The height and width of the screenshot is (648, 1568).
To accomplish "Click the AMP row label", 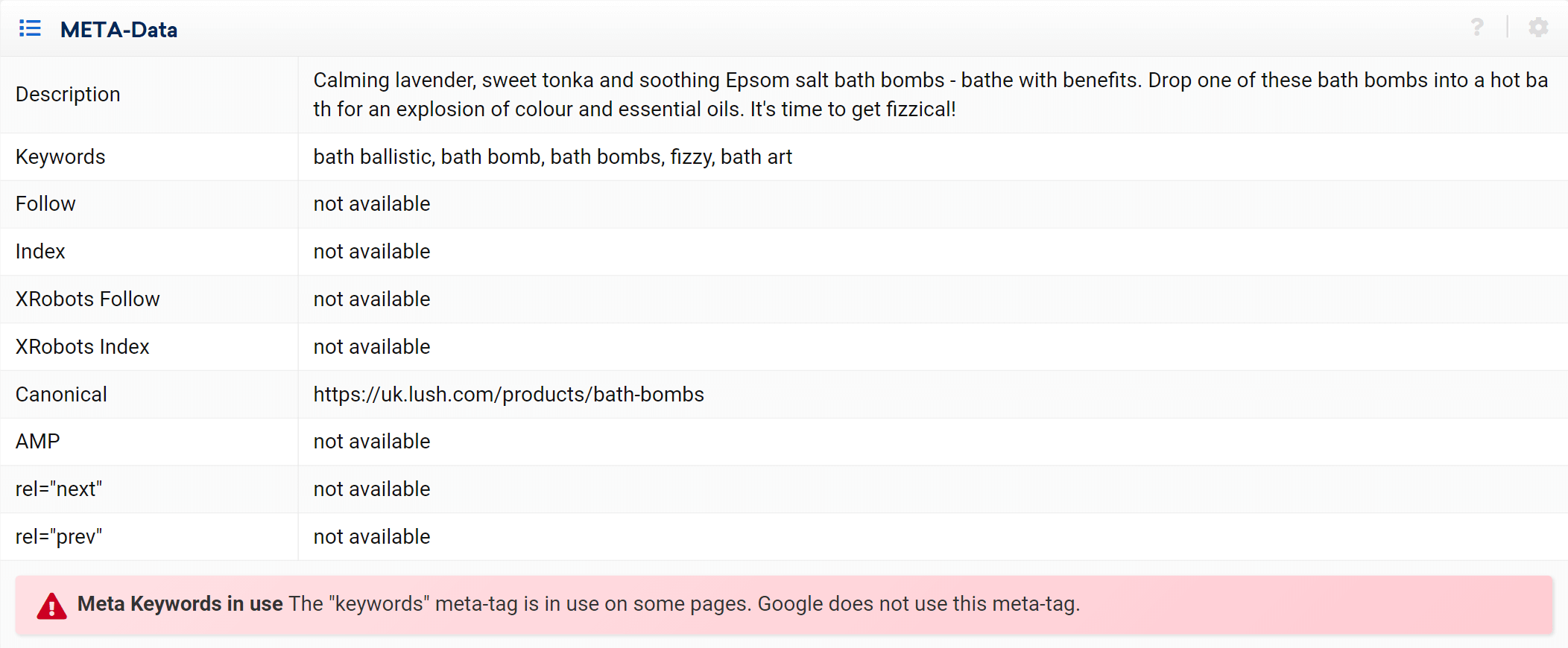I will [x=38, y=442].
